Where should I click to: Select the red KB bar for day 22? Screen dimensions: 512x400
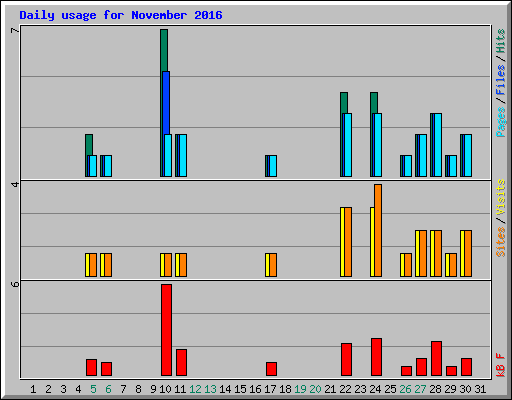pyautogui.click(x=346, y=360)
